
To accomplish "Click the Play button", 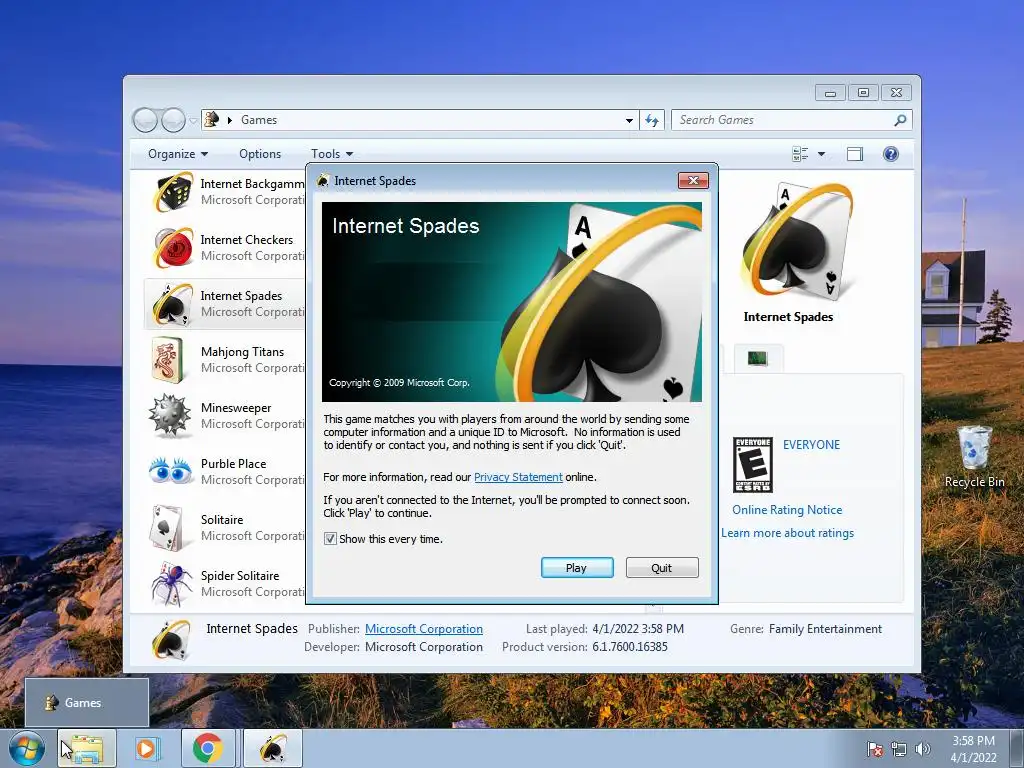I will 577,568.
